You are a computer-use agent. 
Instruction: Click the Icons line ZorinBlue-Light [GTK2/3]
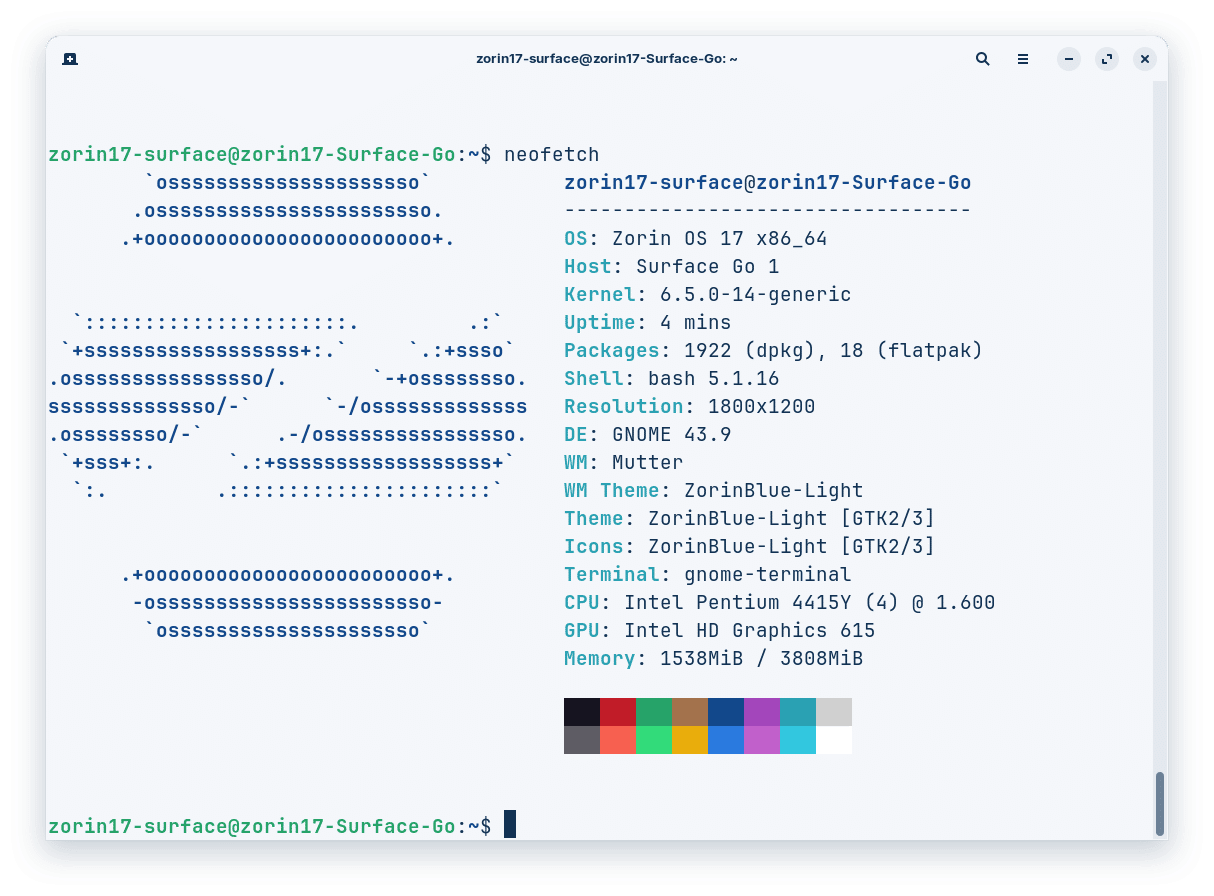coord(750,547)
